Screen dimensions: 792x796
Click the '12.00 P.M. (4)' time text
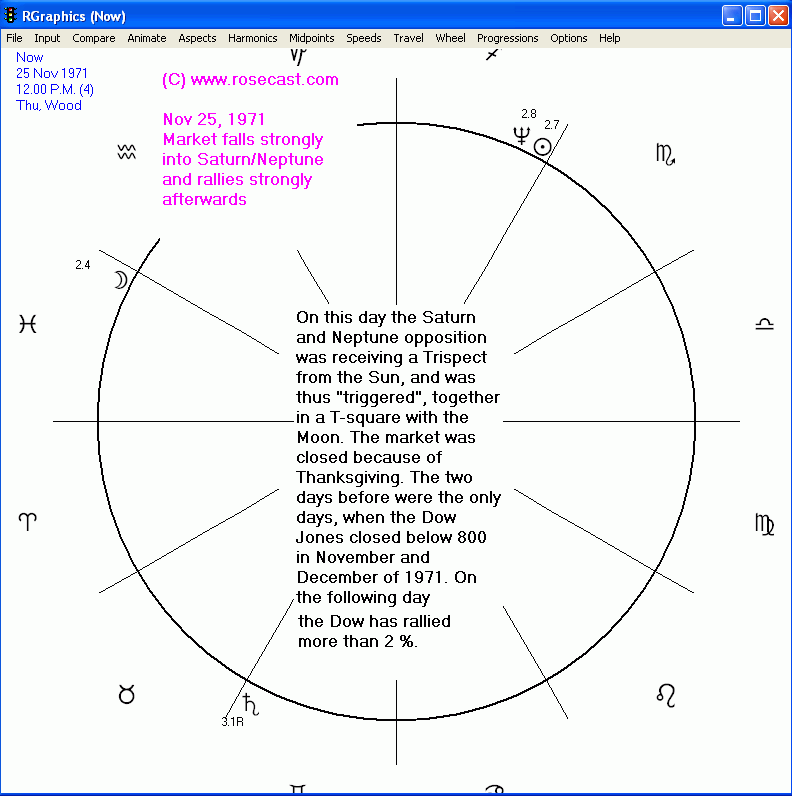(x=55, y=89)
